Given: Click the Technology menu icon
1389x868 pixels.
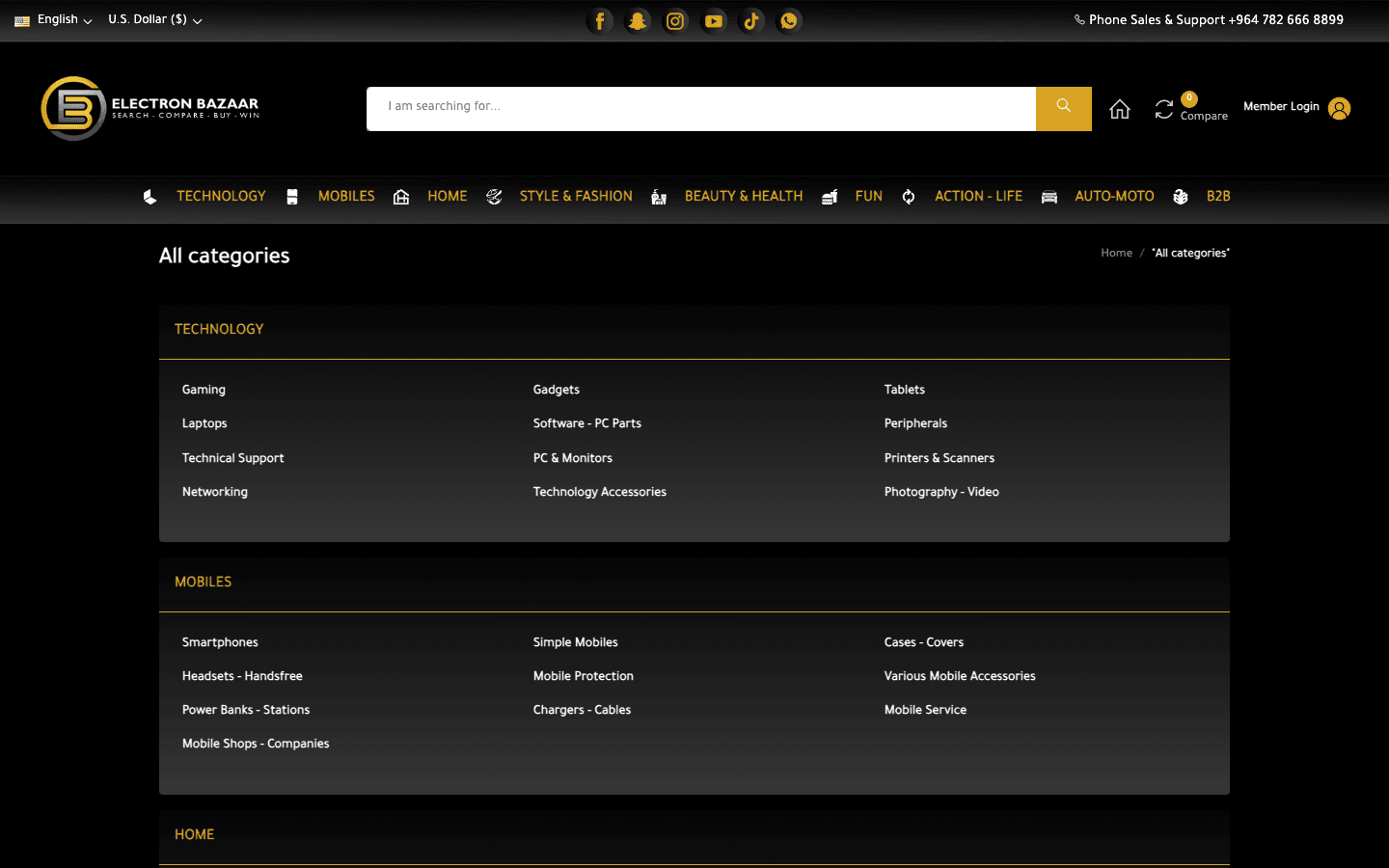Looking at the screenshot, I should pos(150,197).
